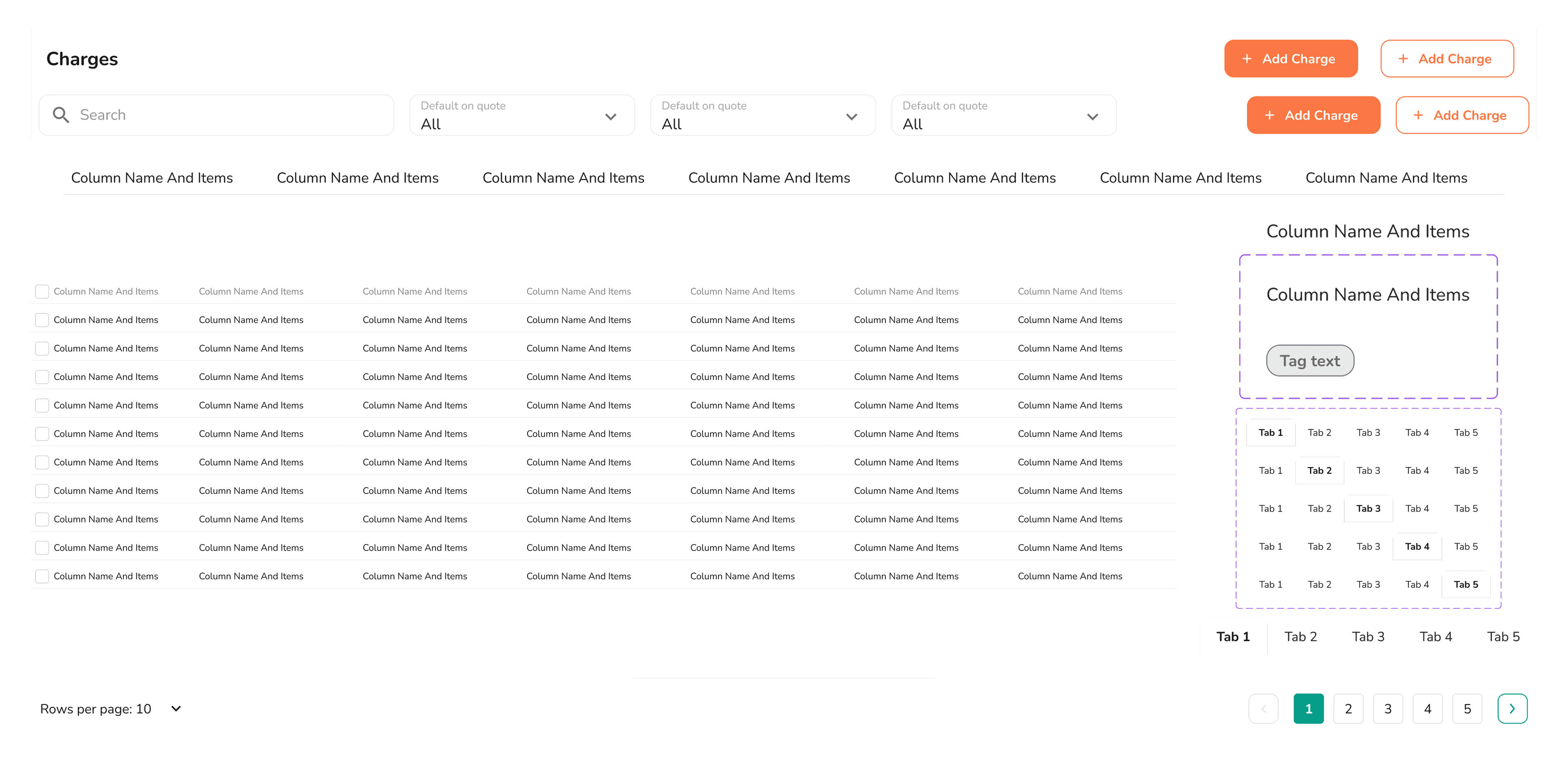Screen dimensions: 1568x766
Task: Switch to large Tab 2 at bottom
Action: click(1300, 637)
